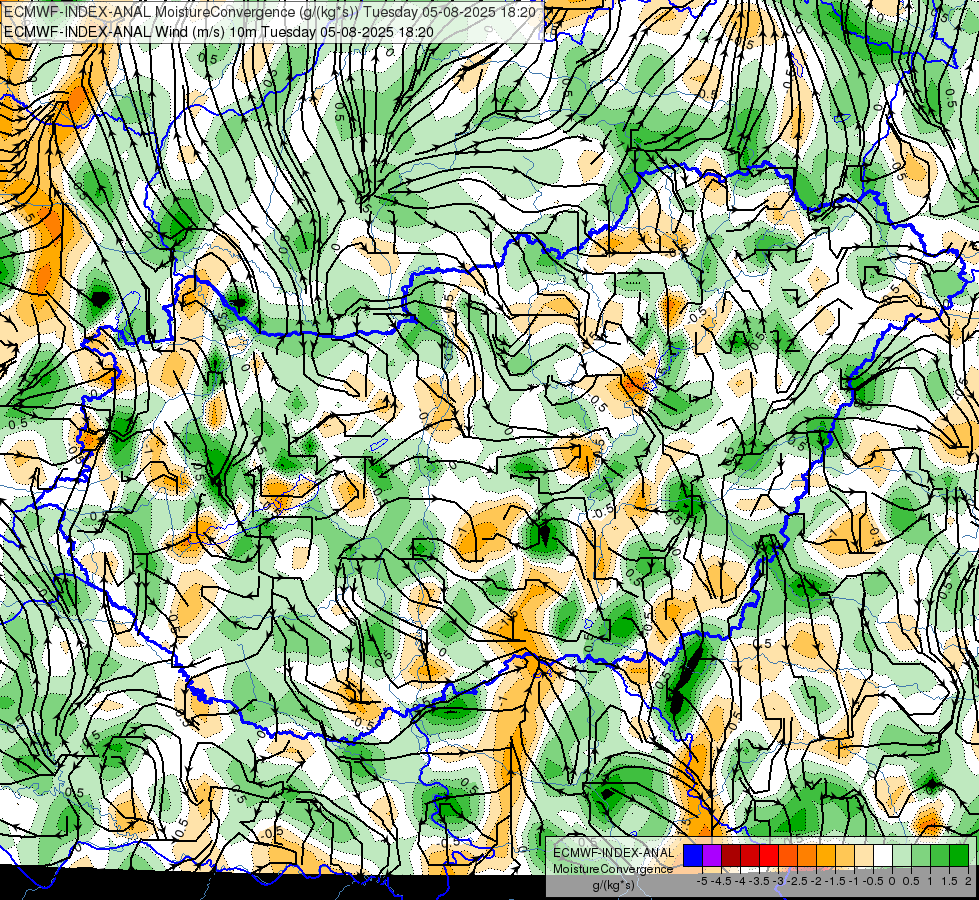Click the 2 tick label on legend scale
This screenshot has height=900, width=979.
968,881
